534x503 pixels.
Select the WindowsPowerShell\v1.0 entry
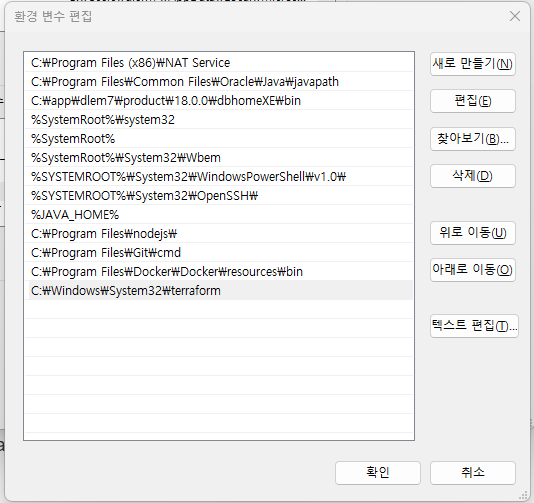pos(219,177)
